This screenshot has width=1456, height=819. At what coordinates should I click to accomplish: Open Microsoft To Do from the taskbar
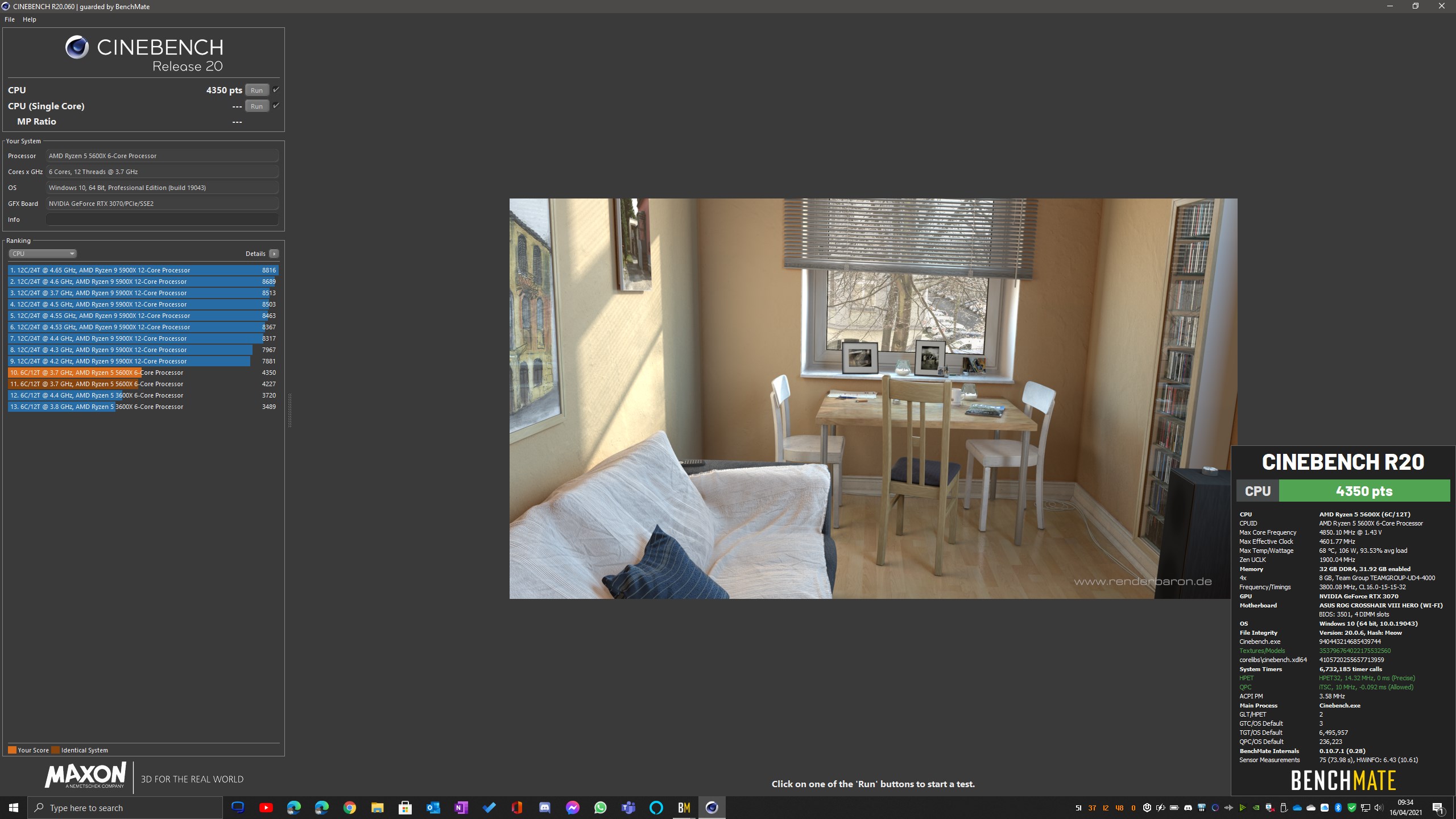tap(489, 808)
